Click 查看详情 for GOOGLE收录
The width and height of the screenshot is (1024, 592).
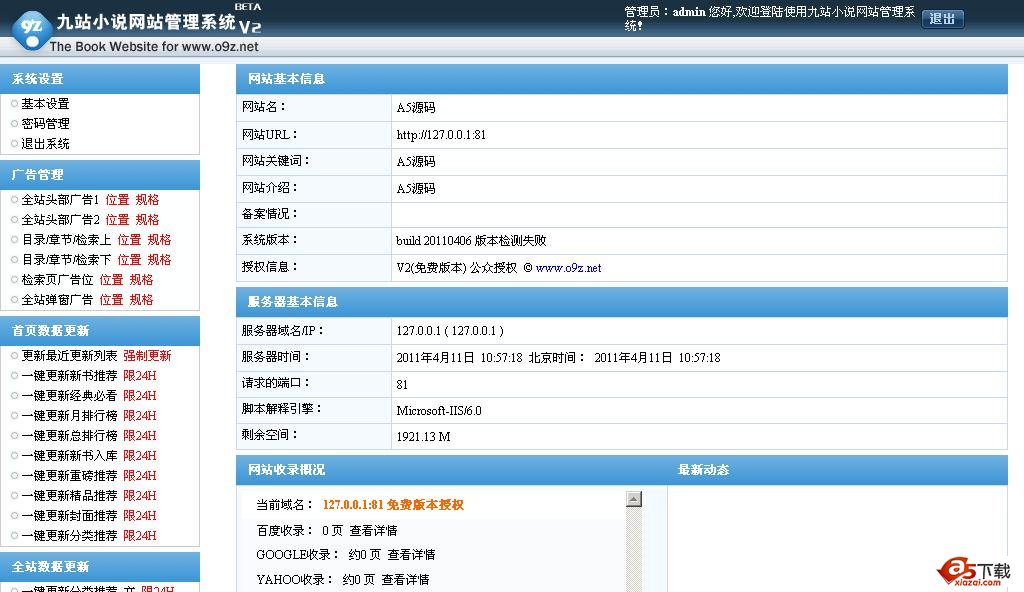tap(411, 555)
